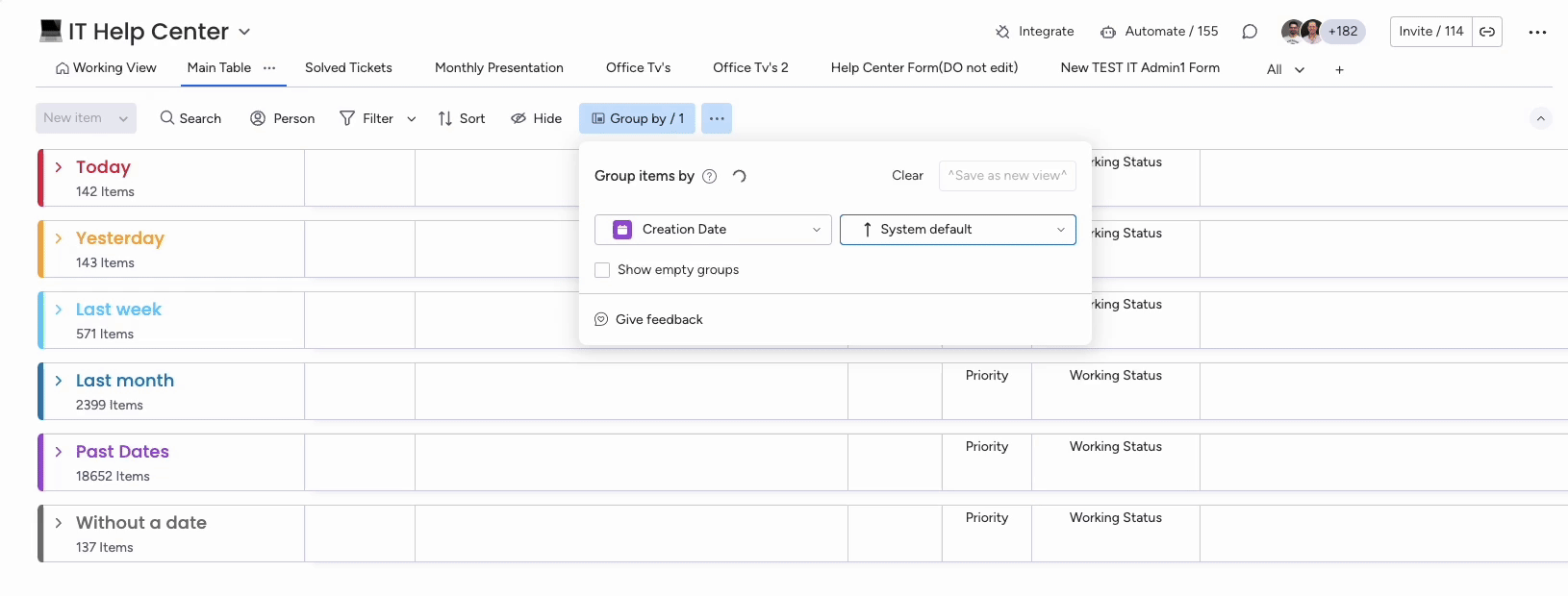Select the Main Table tab
This screenshot has height=596, width=1568.
tap(219, 68)
